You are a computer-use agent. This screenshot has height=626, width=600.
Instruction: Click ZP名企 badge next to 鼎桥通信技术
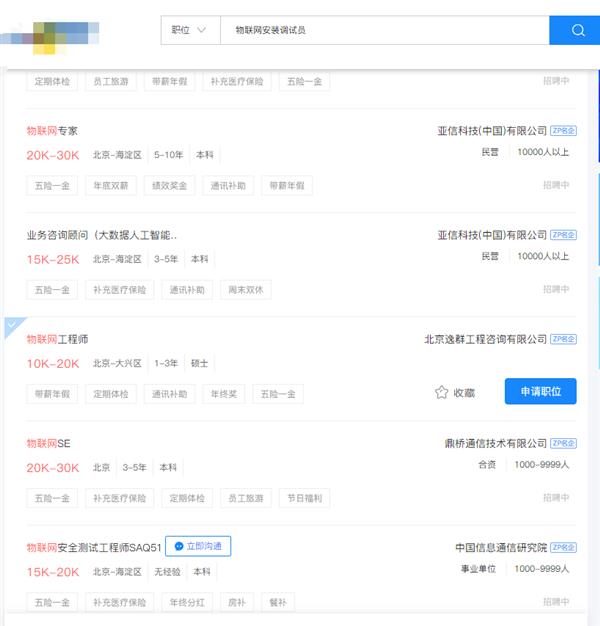click(563, 443)
